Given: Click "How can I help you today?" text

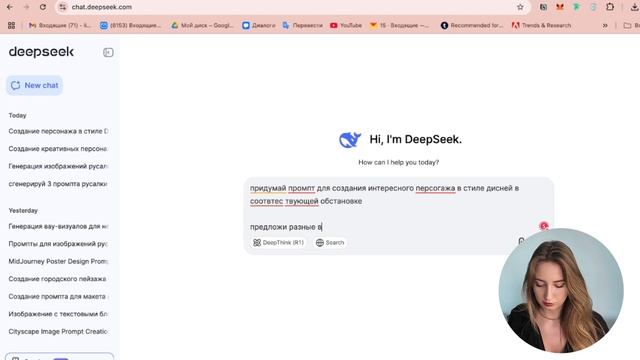Looking at the screenshot, I should [399, 162].
